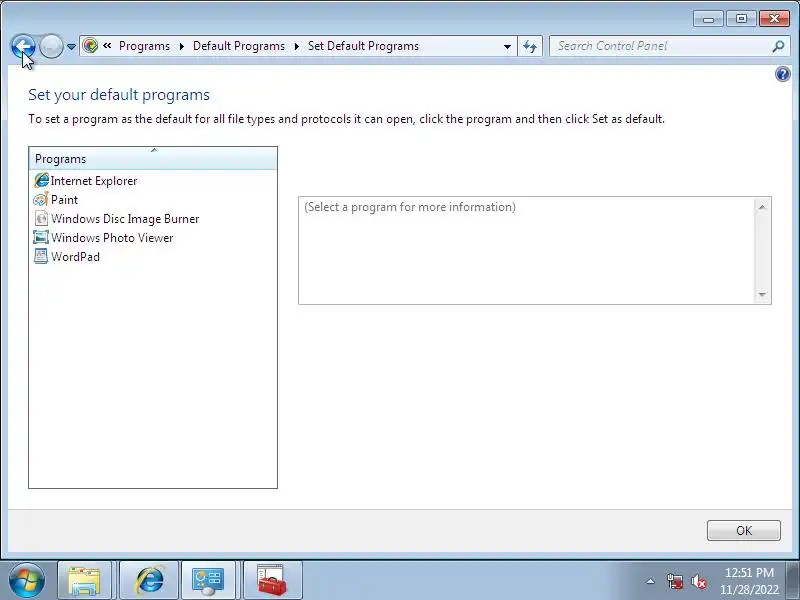Image resolution: width=800 pixels, height=600 pixels.
Task: Refresh the Control Panel page
Action: (530, 46)
